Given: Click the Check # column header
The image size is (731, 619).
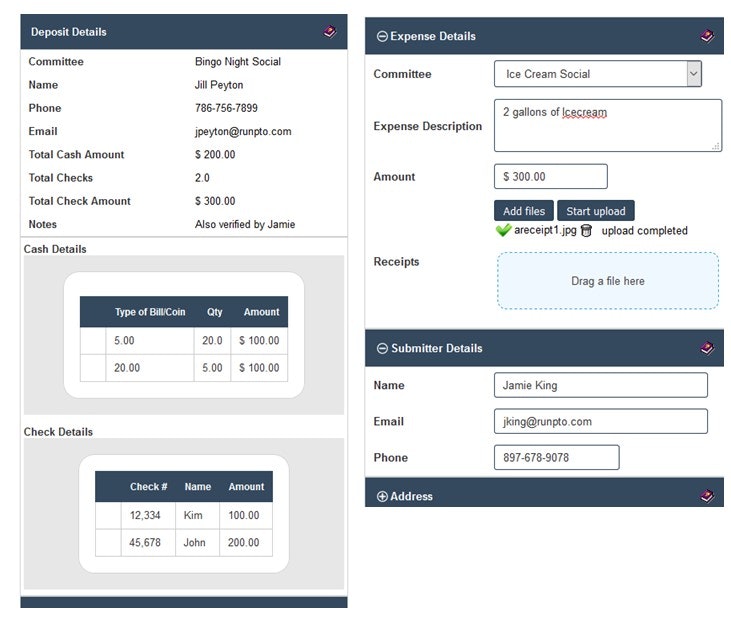Looking at the screenshot, I should point(148,487).
